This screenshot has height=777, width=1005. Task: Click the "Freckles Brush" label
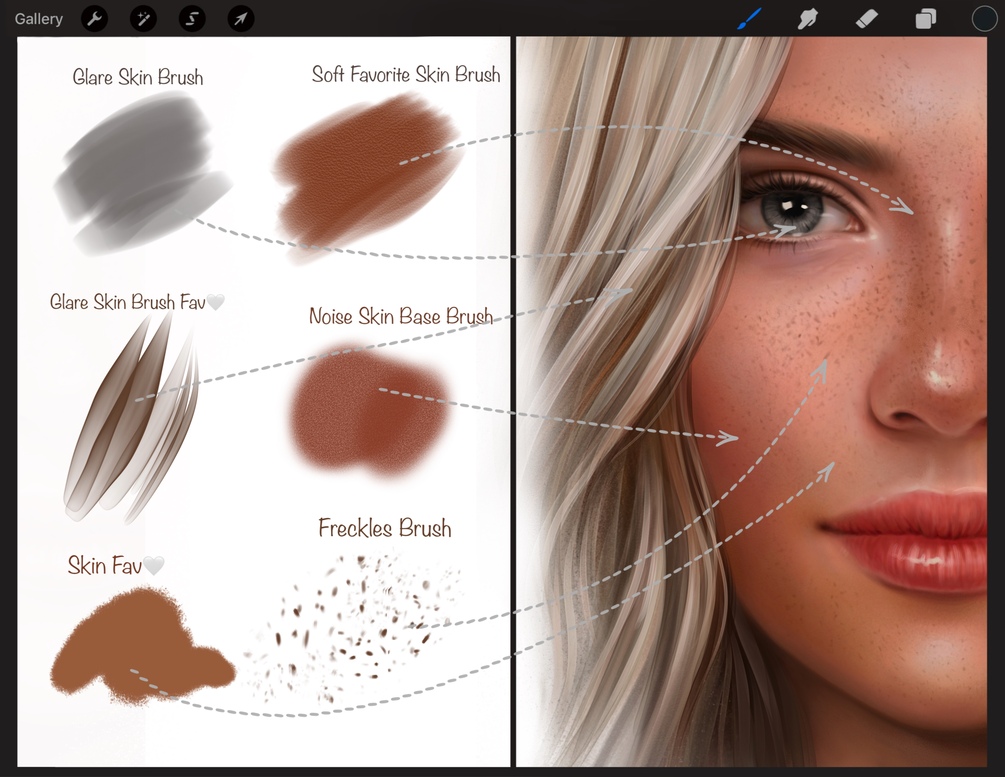(385, 528)
